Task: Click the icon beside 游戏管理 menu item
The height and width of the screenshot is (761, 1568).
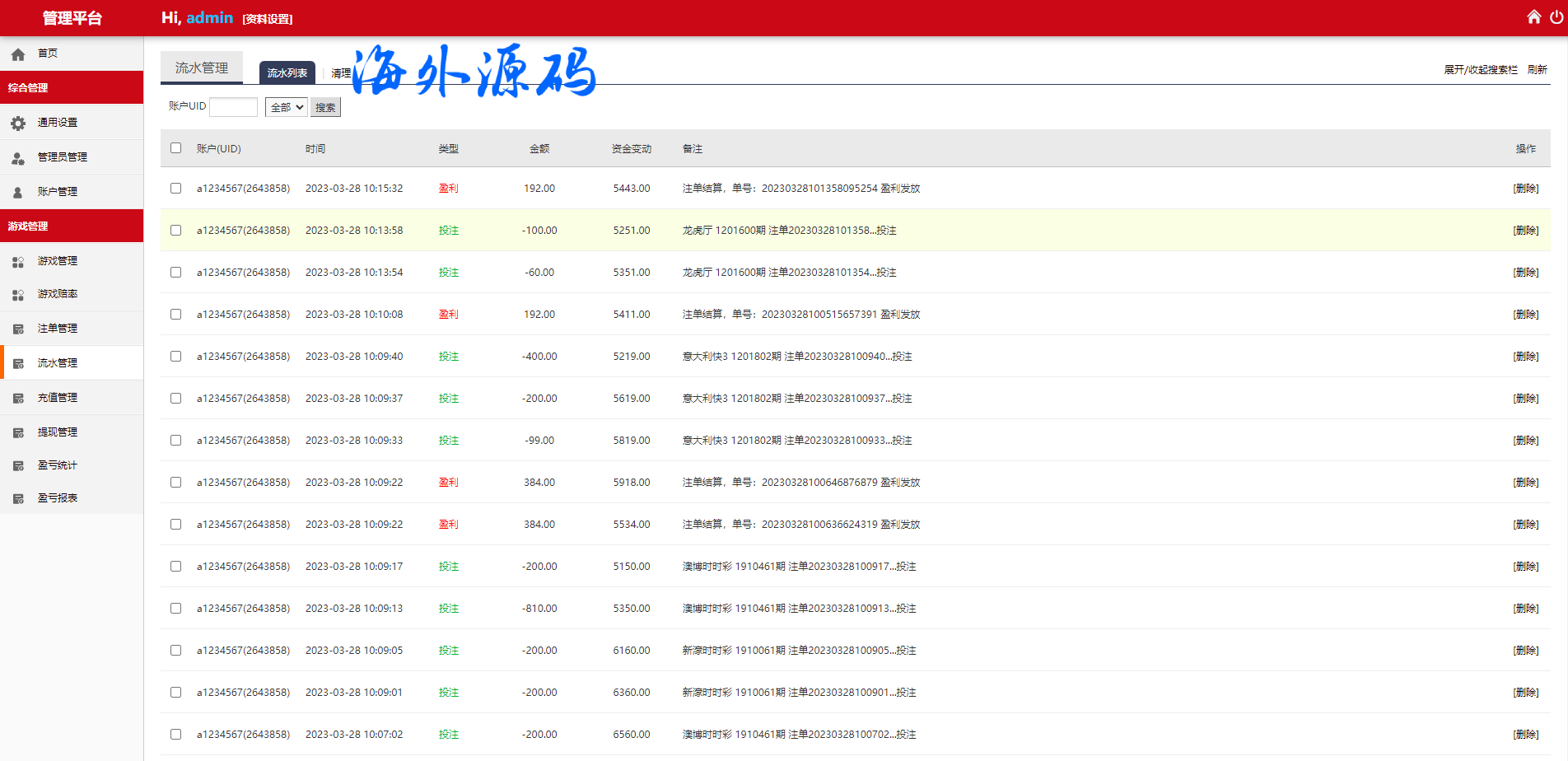Action: (18, 261)
